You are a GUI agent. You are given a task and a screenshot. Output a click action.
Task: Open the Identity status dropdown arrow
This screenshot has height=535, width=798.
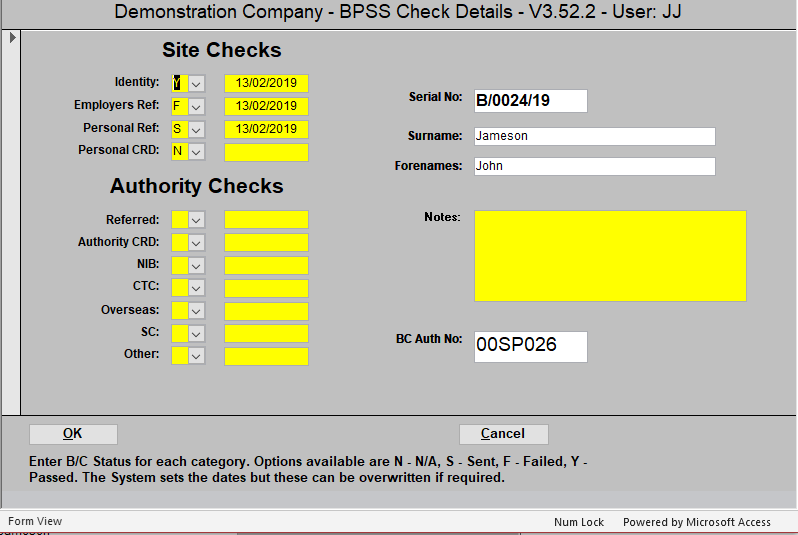click(x=197, y=83)
